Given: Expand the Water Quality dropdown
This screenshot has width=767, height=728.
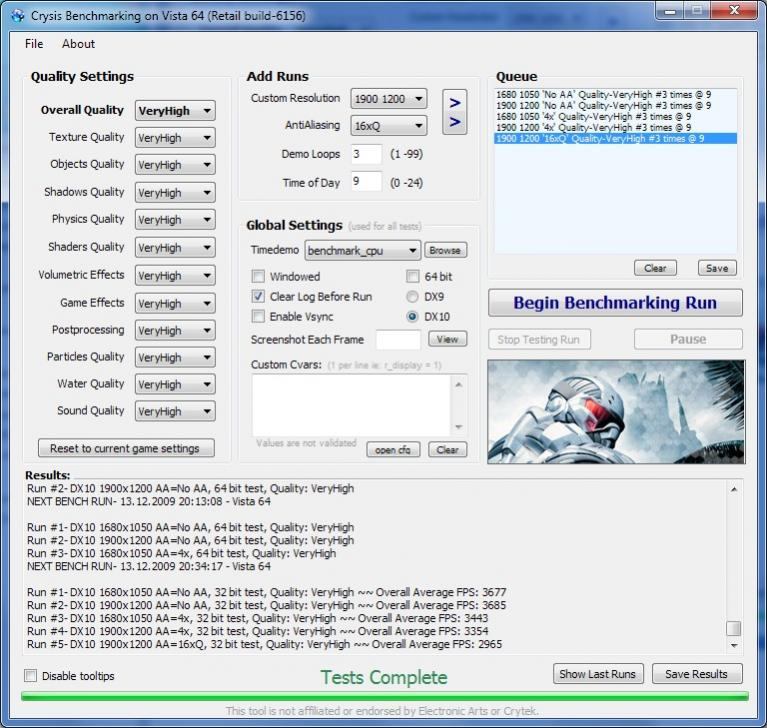Looking at the screenshot, I should tap(175, 384).
